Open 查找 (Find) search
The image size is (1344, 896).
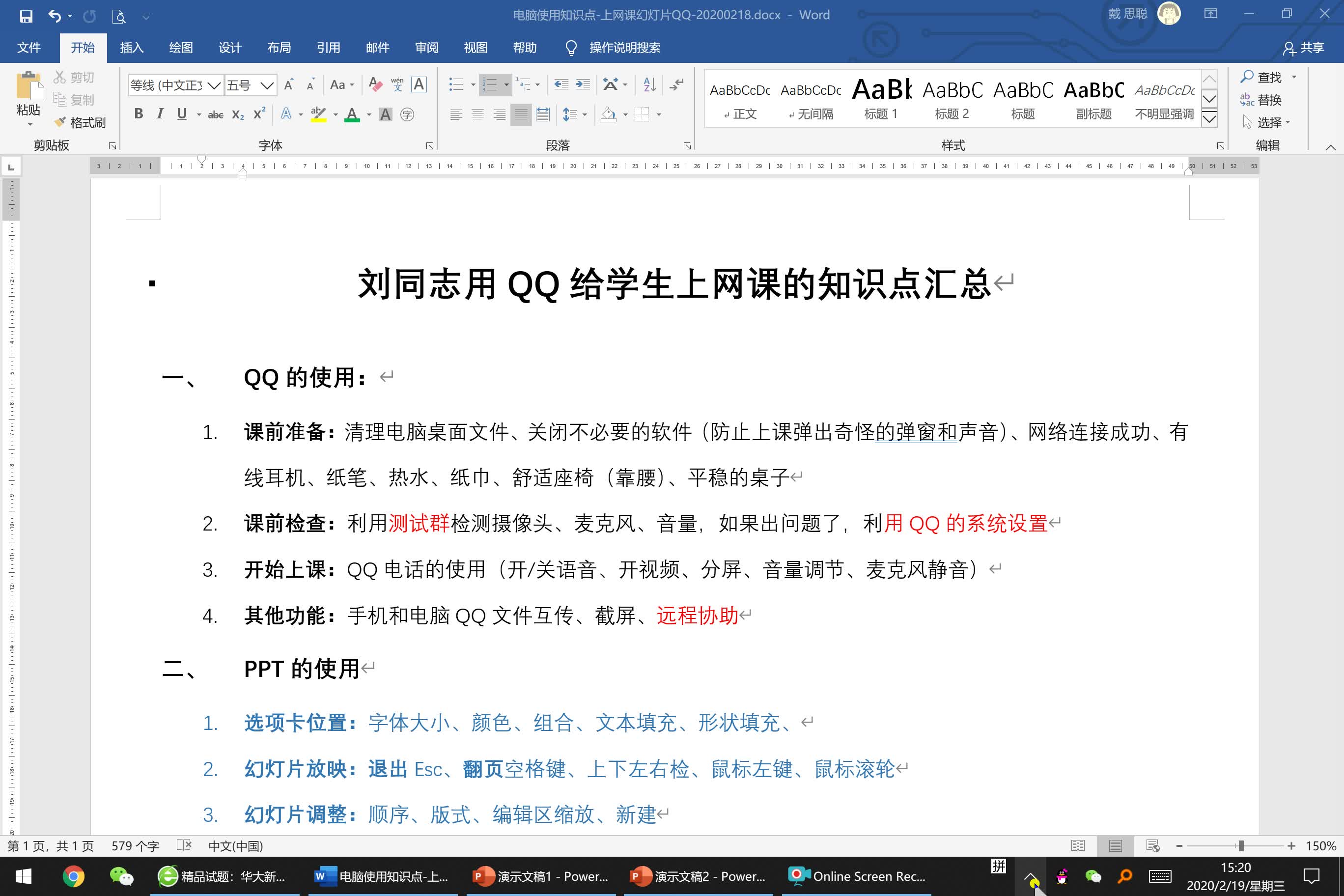coord(1261,77)
